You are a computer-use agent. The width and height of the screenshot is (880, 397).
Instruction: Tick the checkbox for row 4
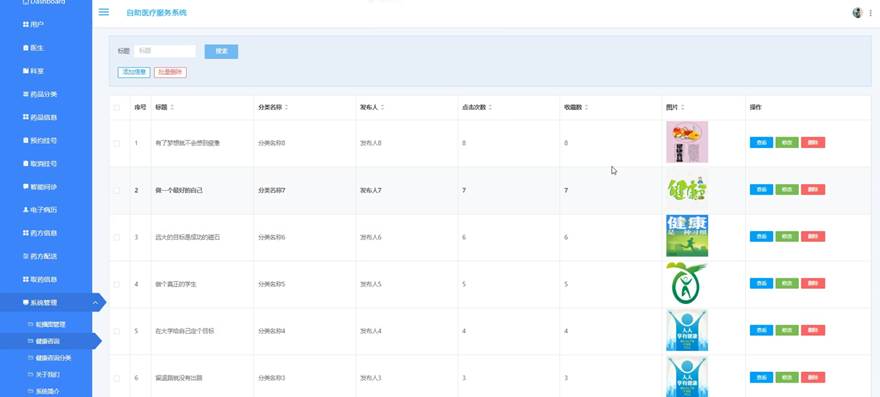coord(117,284)
